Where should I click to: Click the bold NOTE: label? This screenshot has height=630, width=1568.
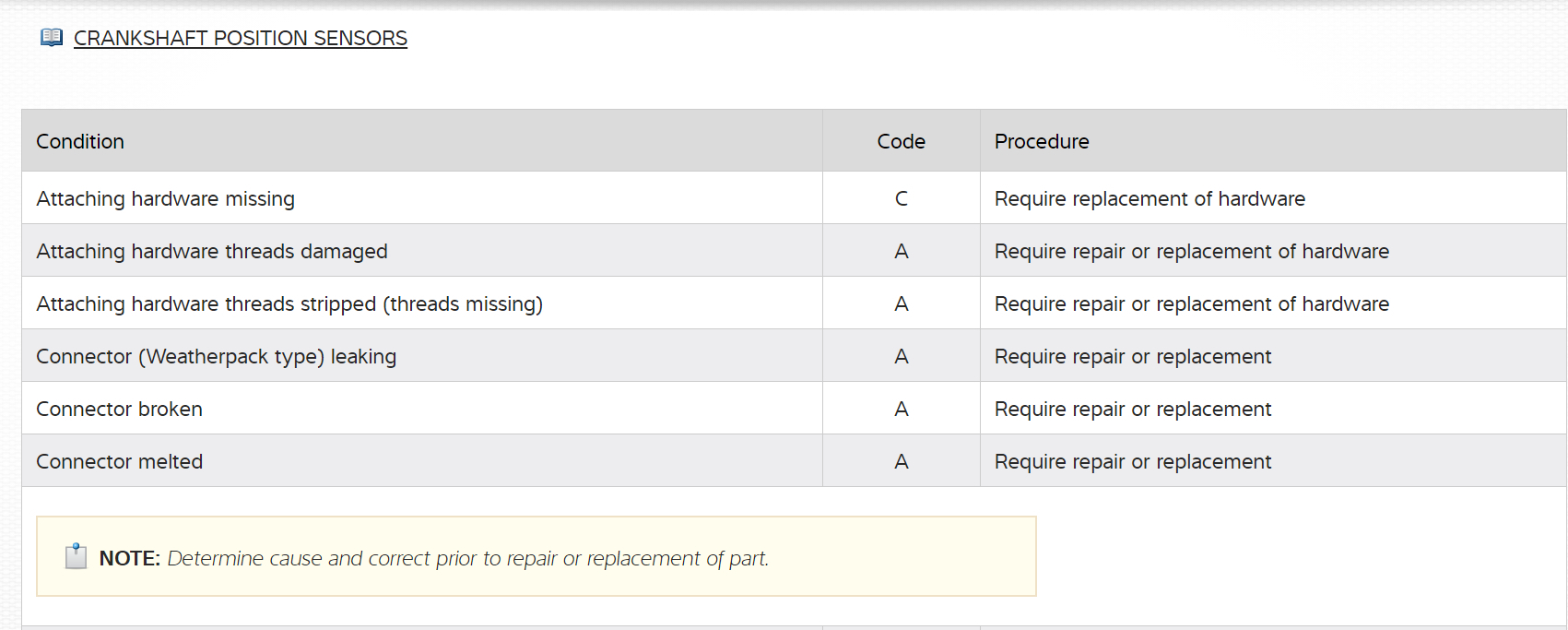tap(129, 558)
